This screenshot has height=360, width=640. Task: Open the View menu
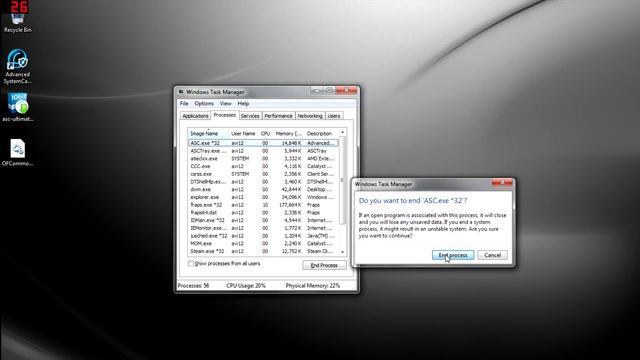click(225, 104)
